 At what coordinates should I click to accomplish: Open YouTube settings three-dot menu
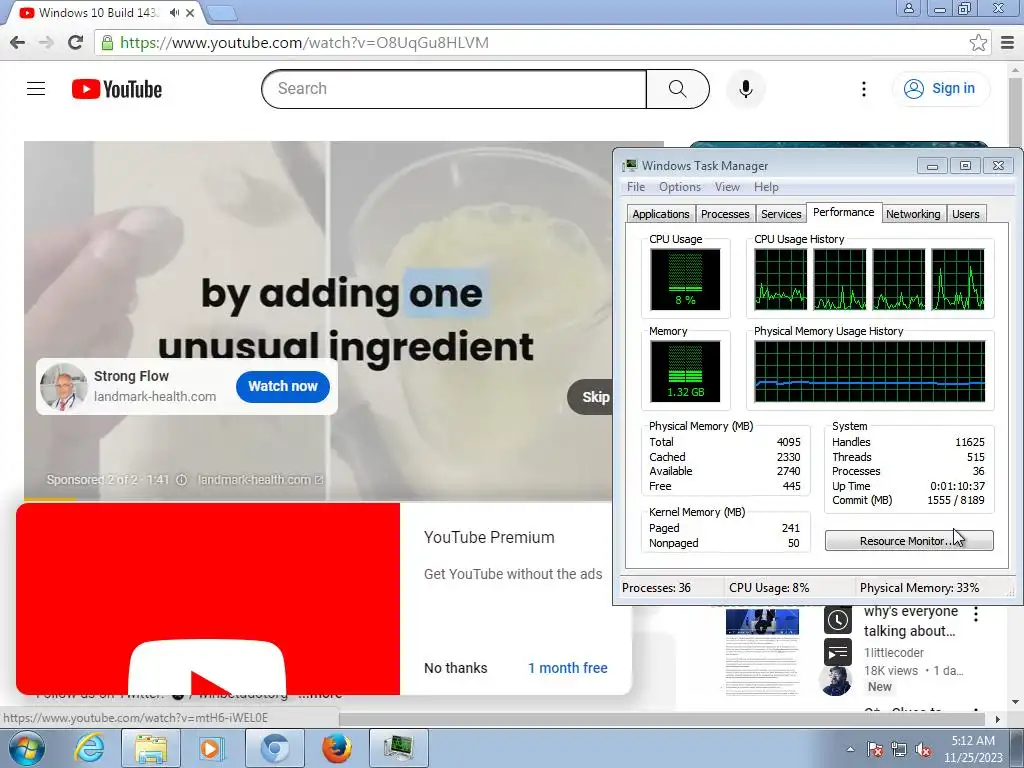(x=863, y=89)
